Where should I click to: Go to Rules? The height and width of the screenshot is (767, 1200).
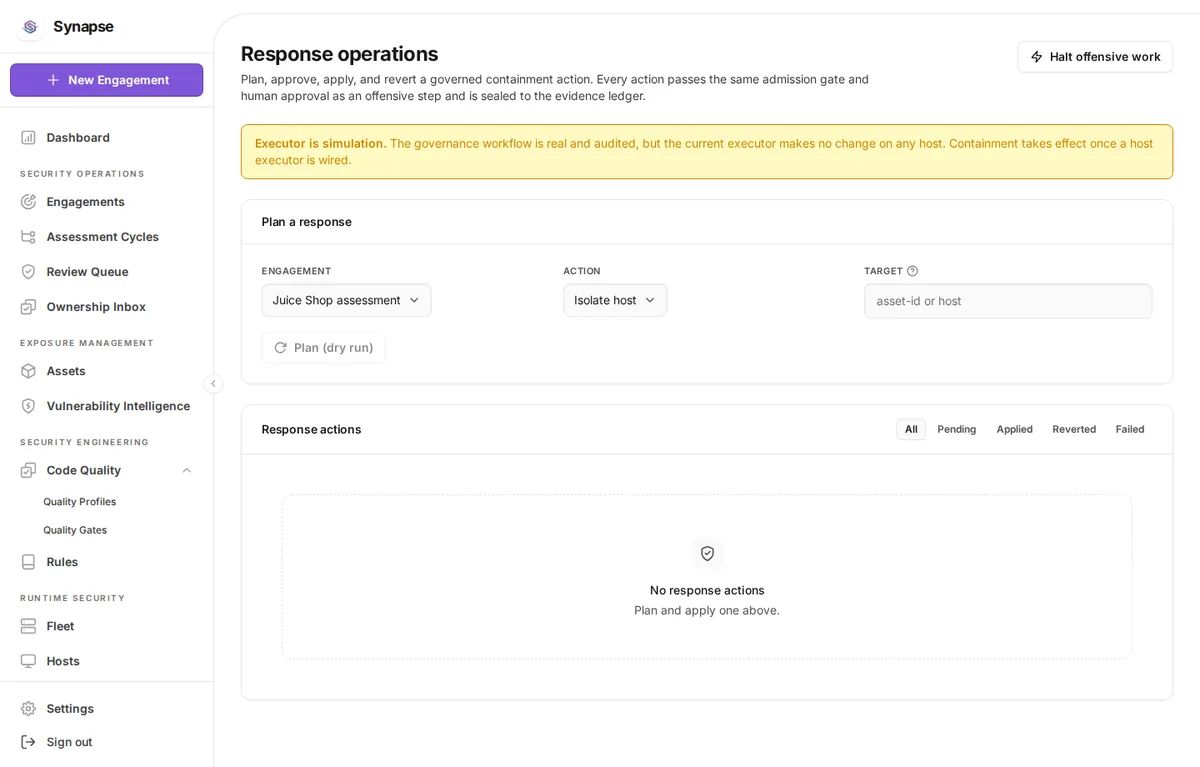pos(107,562)
